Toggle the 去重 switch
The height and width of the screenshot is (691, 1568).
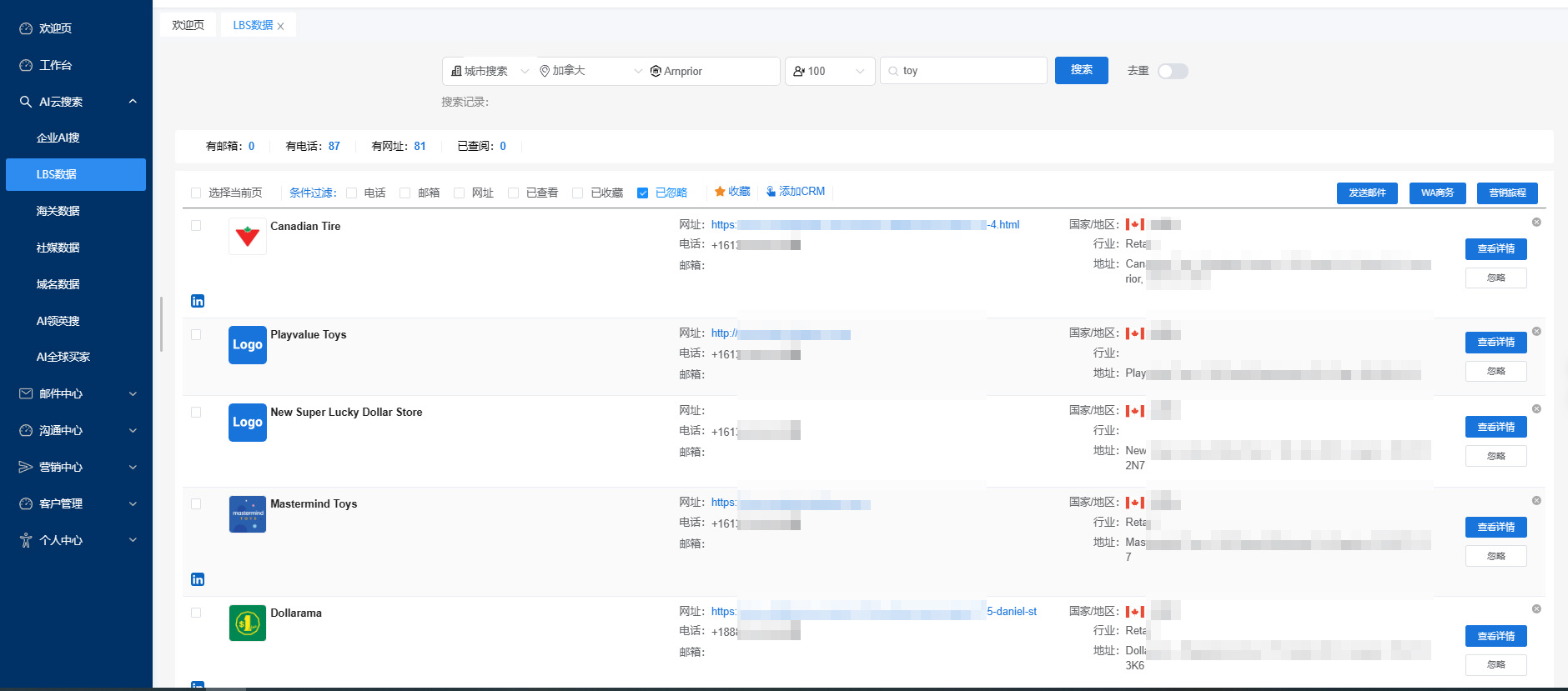[1173, 71]
